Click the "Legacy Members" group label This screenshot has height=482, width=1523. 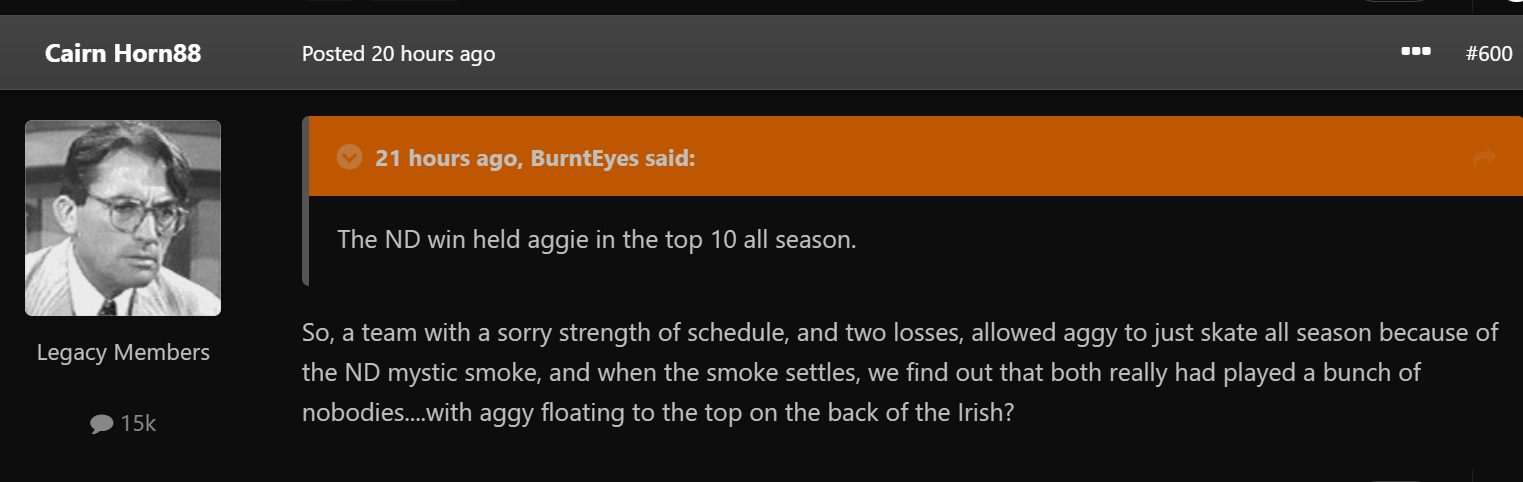[x=123, y=352]
